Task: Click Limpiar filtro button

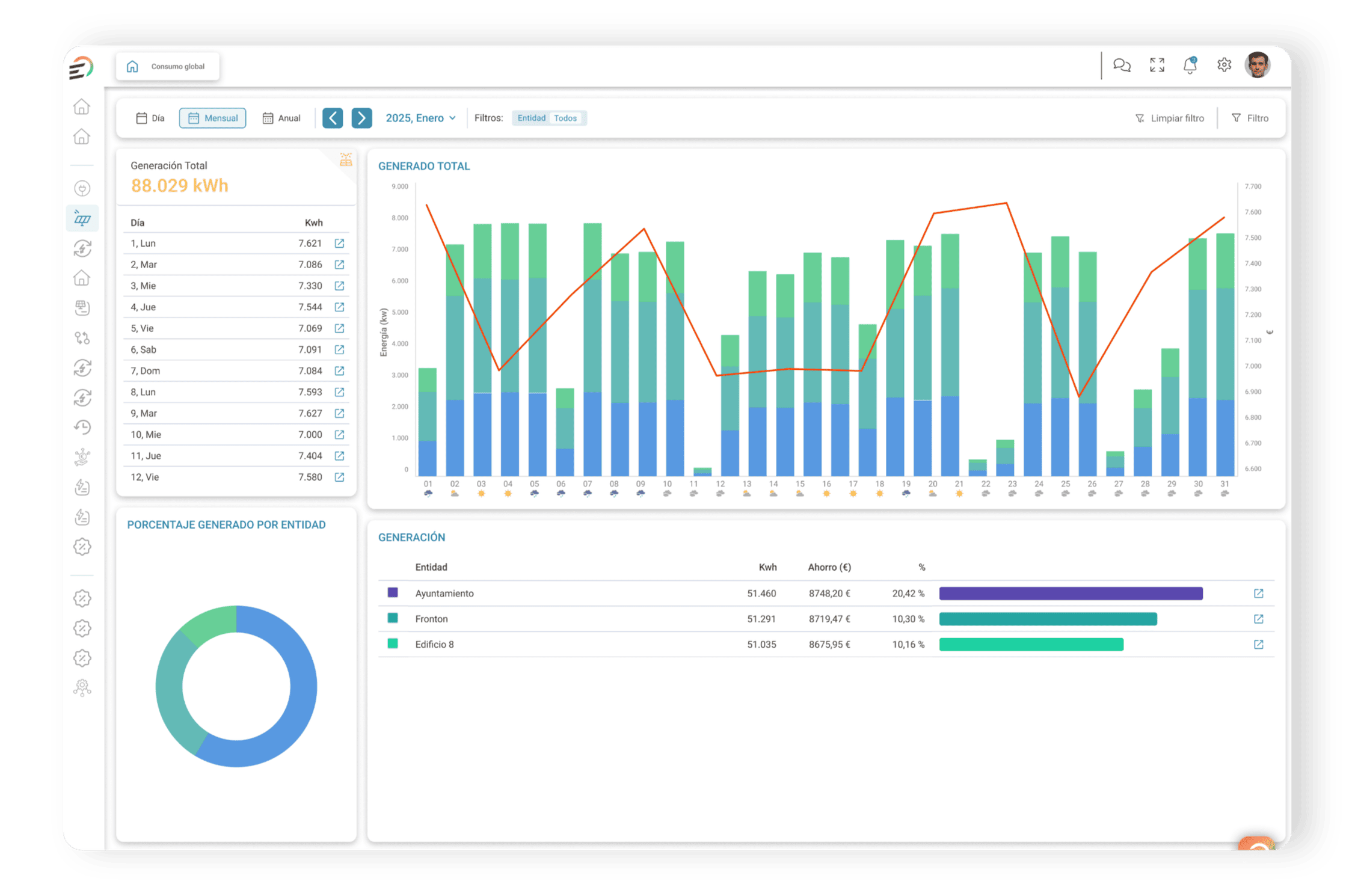Action: 1169,118
